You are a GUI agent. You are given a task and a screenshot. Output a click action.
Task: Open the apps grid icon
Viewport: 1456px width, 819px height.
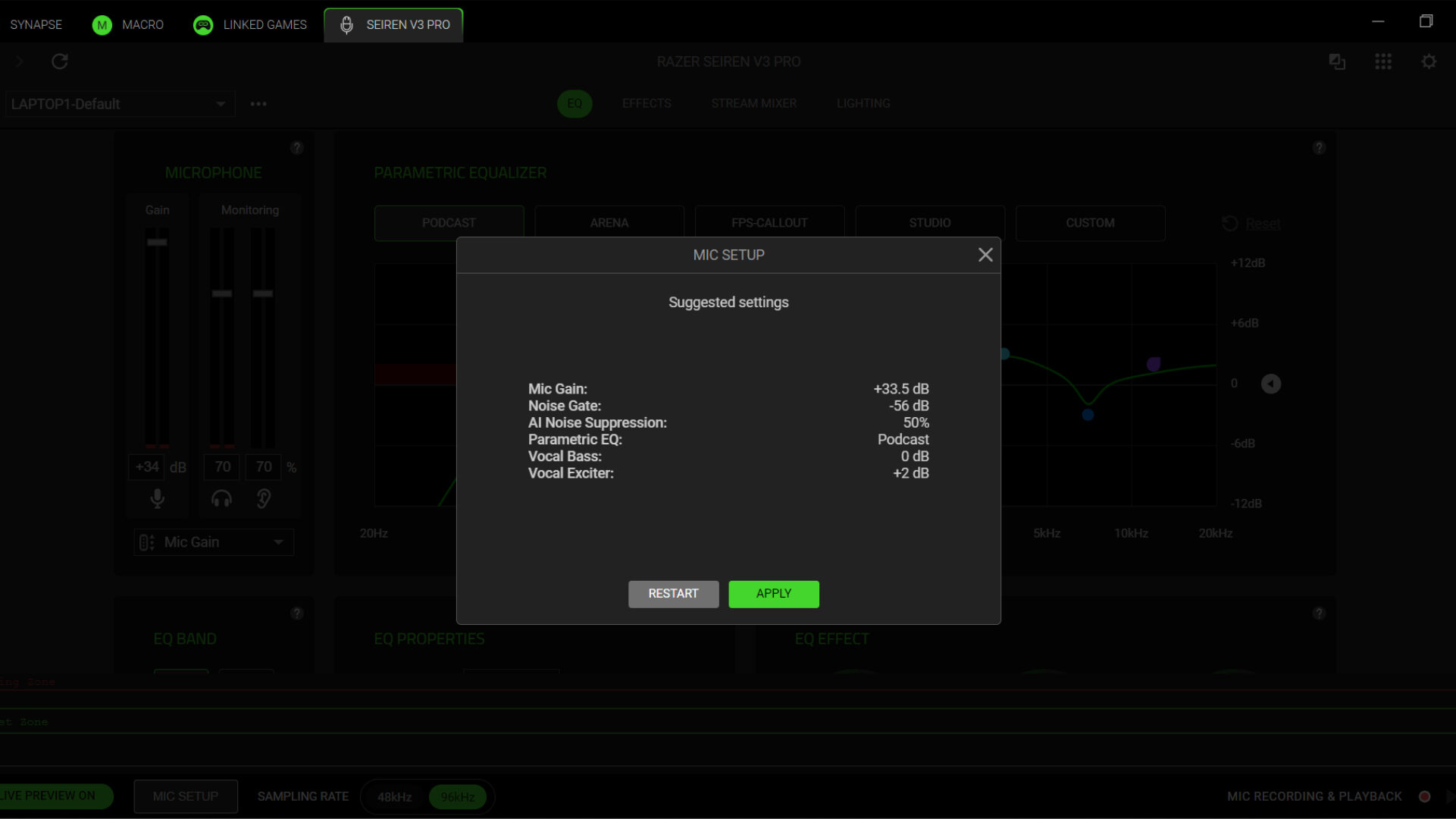(1383, 61)
